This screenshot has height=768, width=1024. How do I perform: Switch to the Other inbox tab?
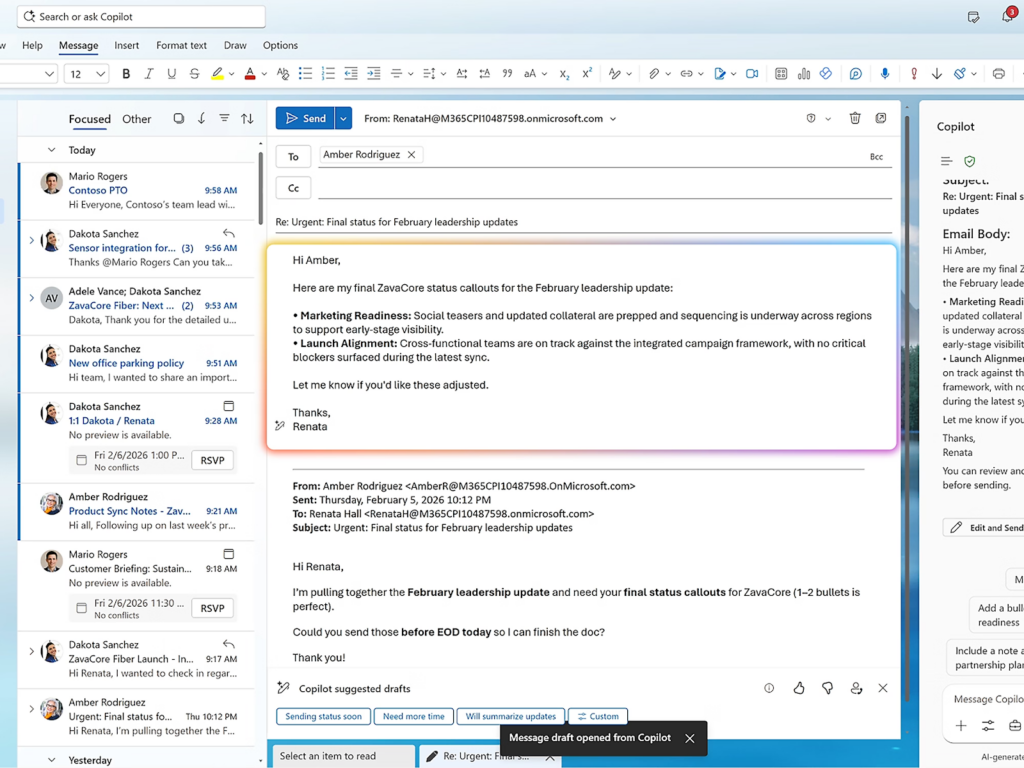pyautogui.click(x=136, y=118)
